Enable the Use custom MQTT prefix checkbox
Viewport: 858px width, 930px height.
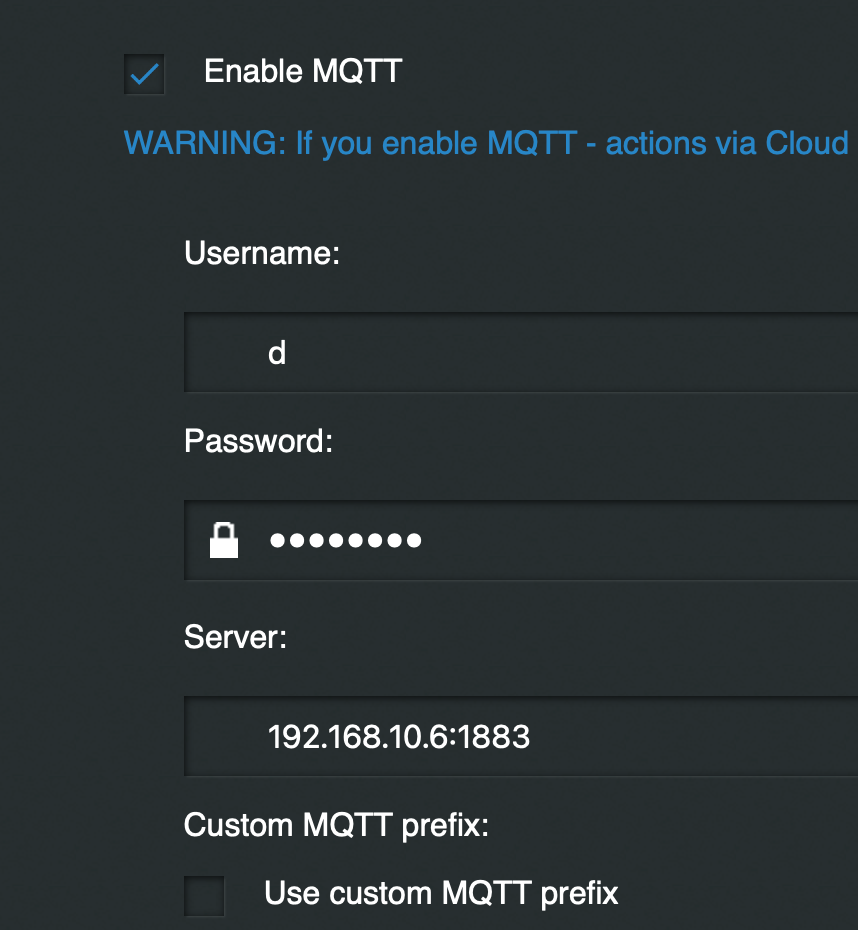pos(204,896)
